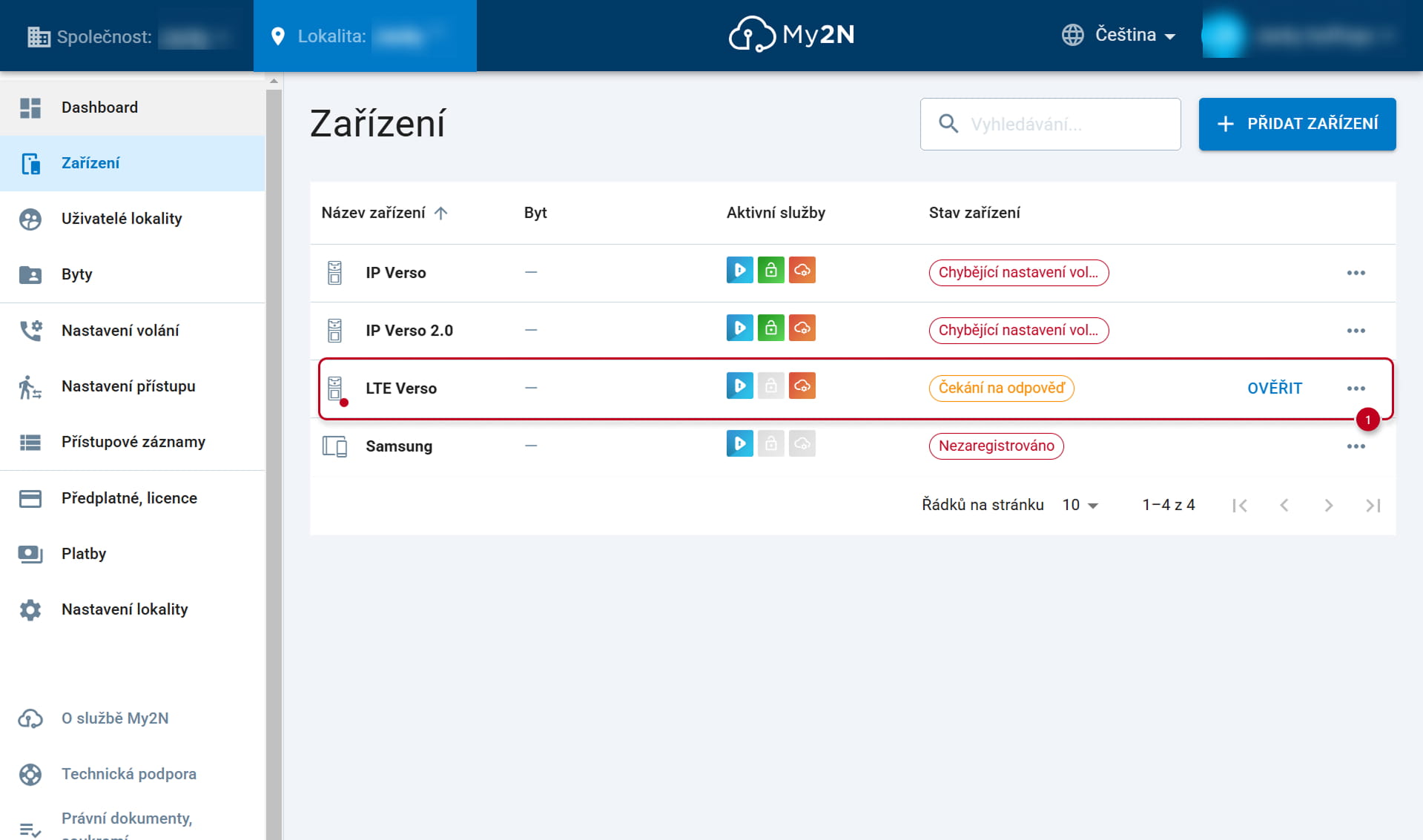Open more options for IP Verso 2.0
The width and height of the screenshot is (1423, 840).
[1356, 331]
